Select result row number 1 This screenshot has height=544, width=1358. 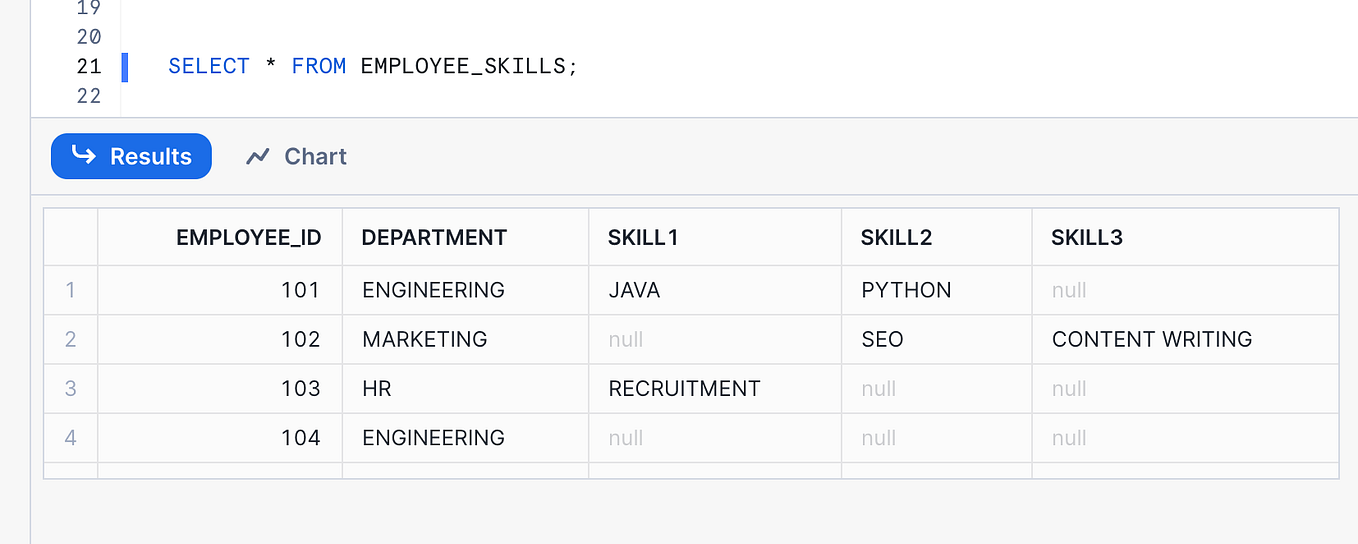coord(70,290)
